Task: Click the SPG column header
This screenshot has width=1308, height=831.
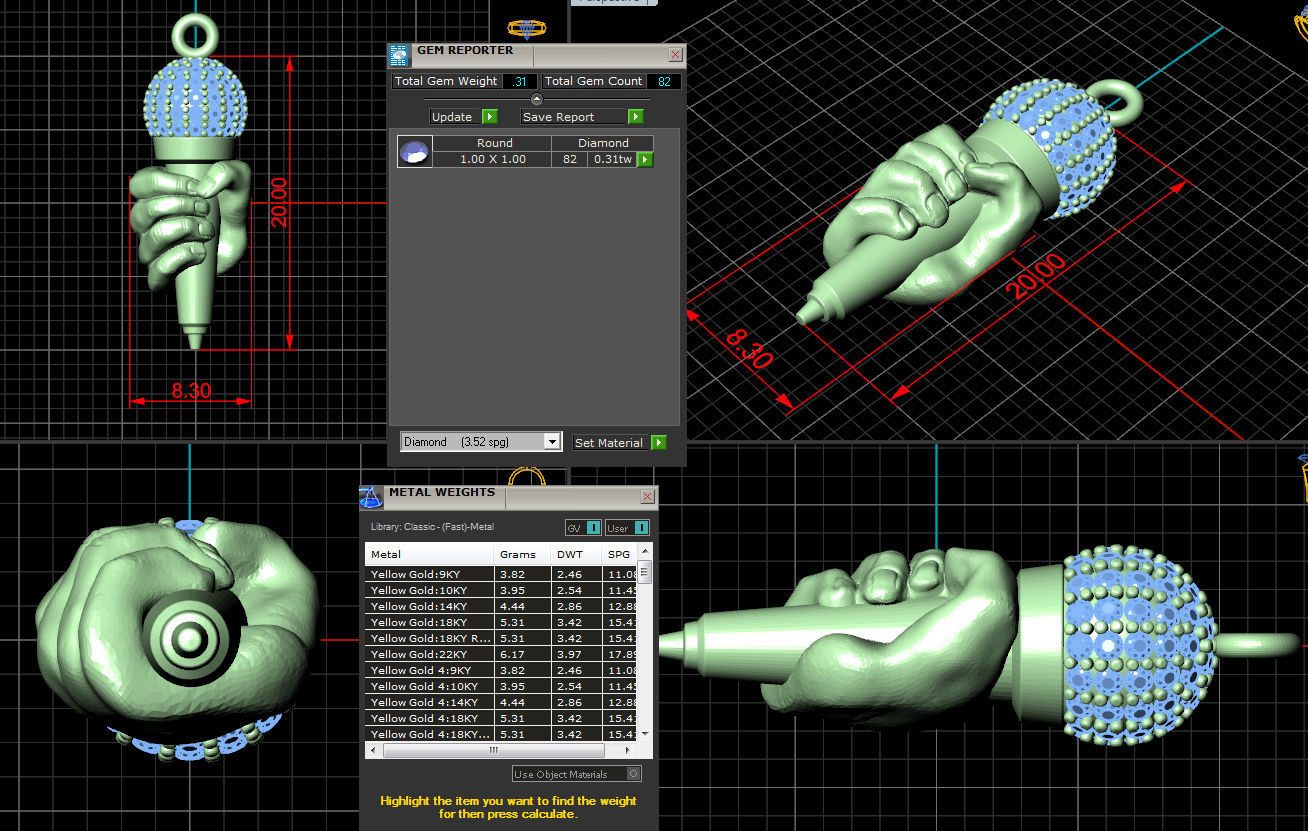Action: point(619,554)
